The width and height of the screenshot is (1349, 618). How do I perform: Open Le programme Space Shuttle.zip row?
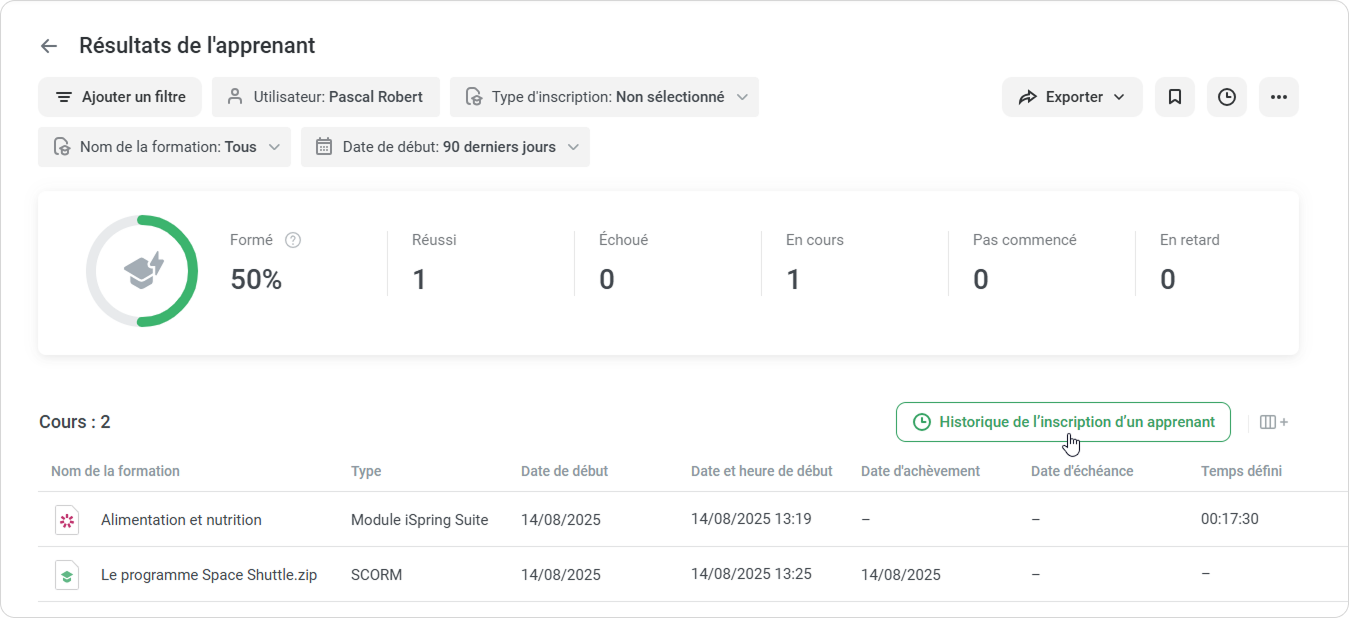coord(209,575)
